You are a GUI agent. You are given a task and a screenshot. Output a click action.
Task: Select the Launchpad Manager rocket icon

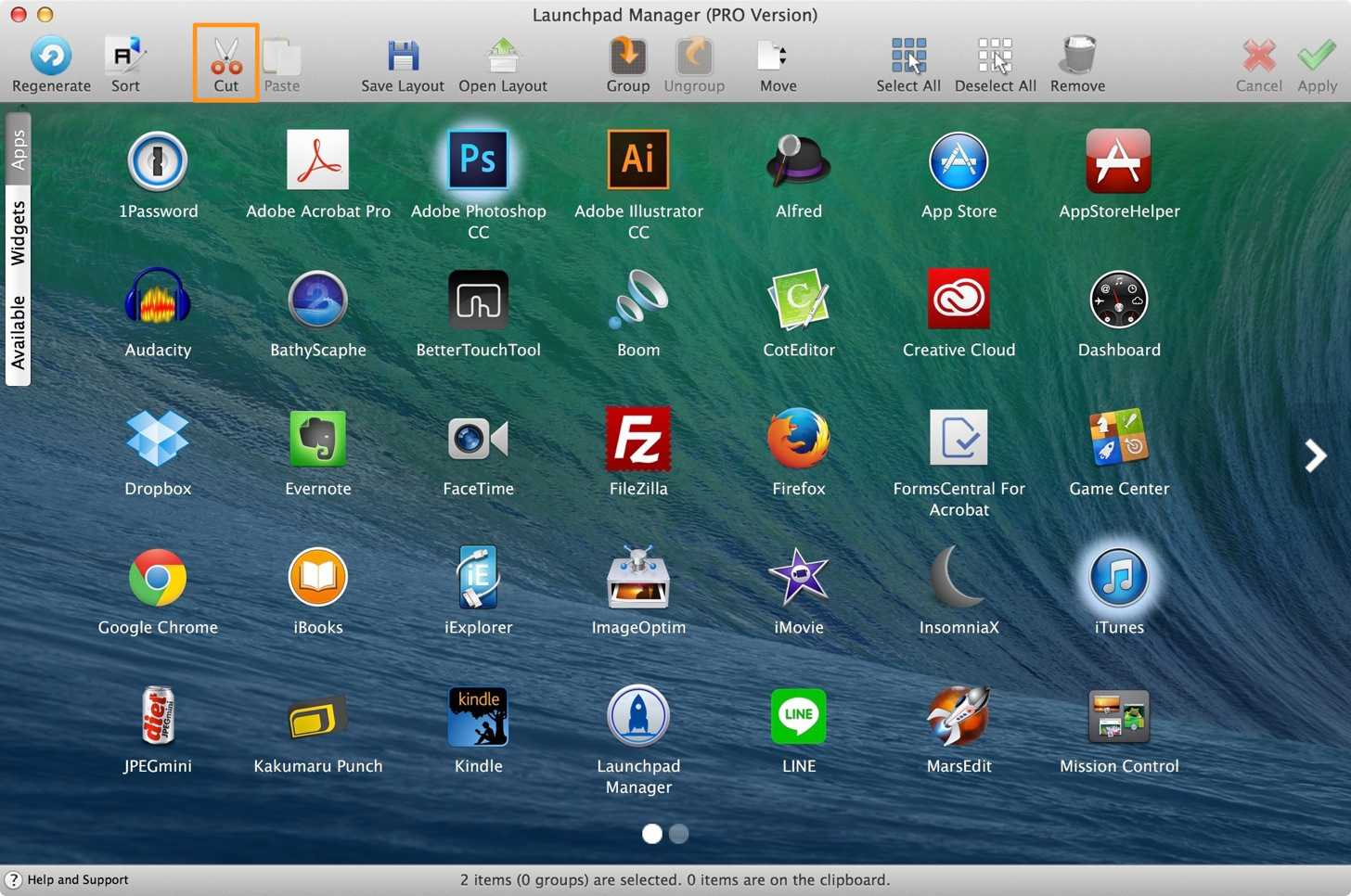click(638, 715)
